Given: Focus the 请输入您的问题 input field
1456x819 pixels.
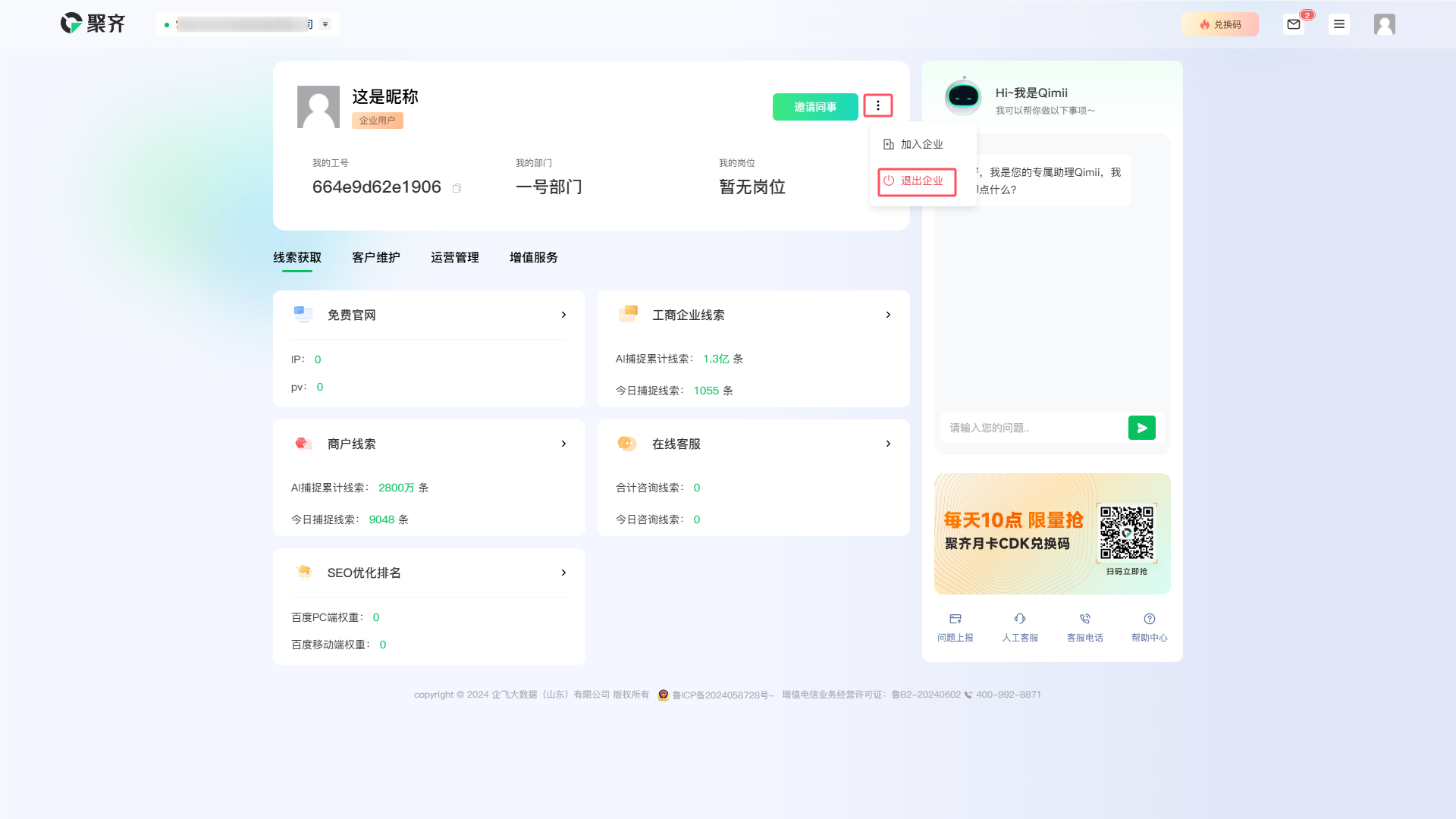Looking at the screenshot, I should pos(1034,428).
